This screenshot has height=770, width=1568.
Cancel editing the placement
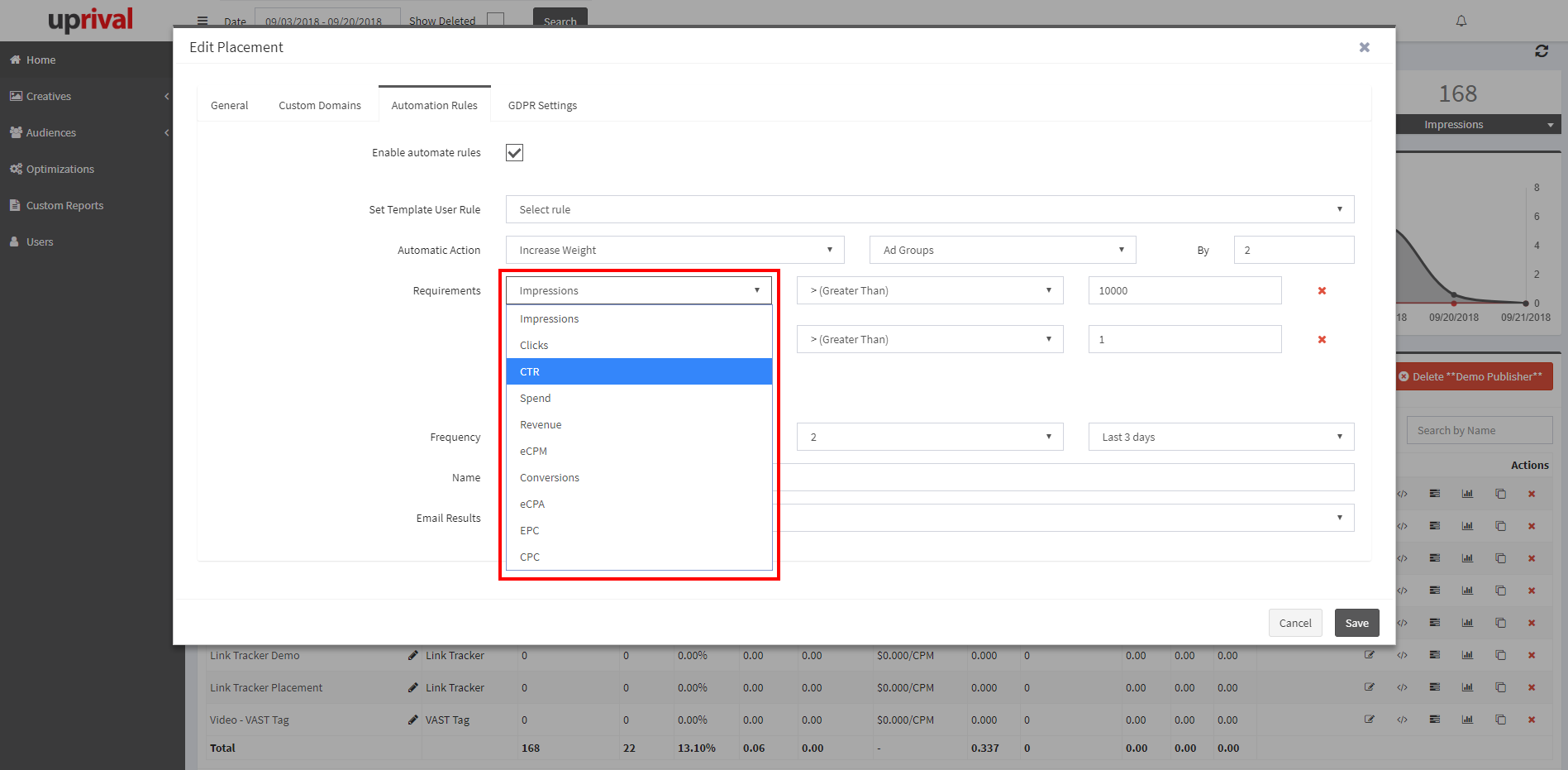tap(1295, 623)
